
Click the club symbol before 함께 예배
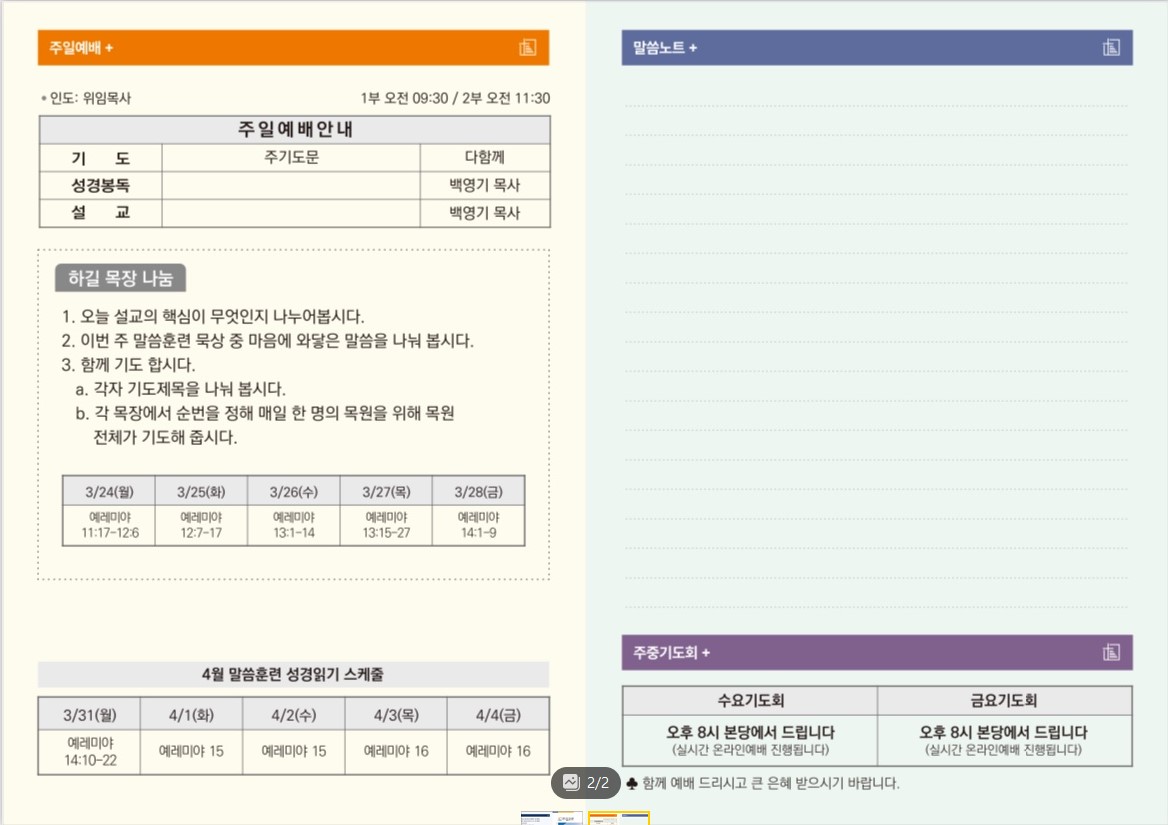pyautogui.click(x=631, y=783)
